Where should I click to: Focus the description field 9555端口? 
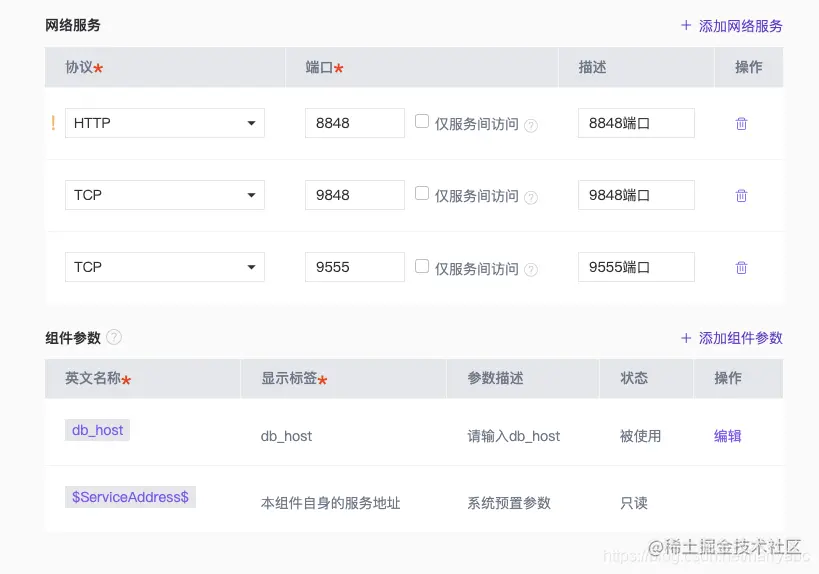(x=636, y=267)
